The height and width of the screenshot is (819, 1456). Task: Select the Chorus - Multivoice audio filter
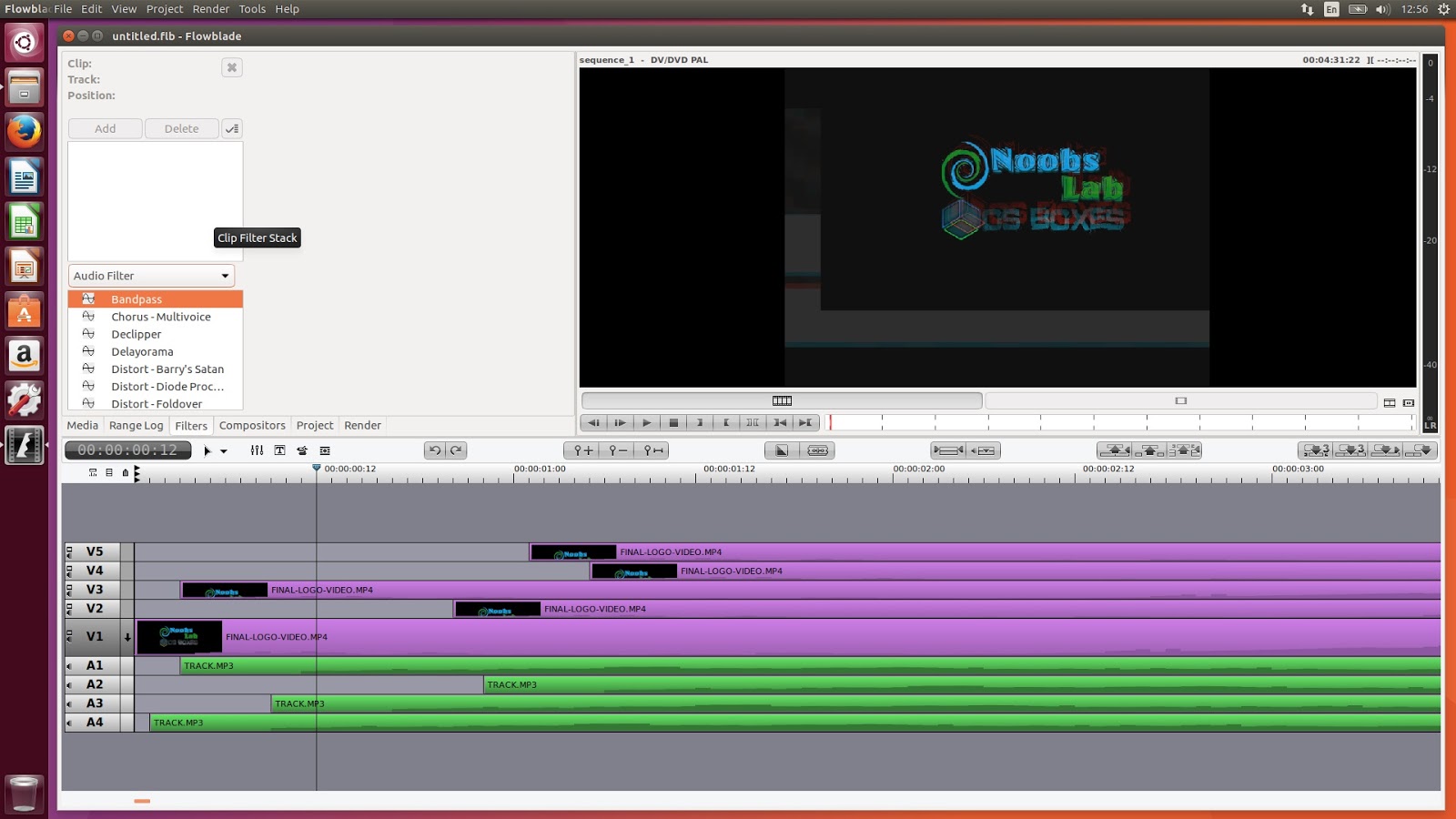[x=159, y=317]
